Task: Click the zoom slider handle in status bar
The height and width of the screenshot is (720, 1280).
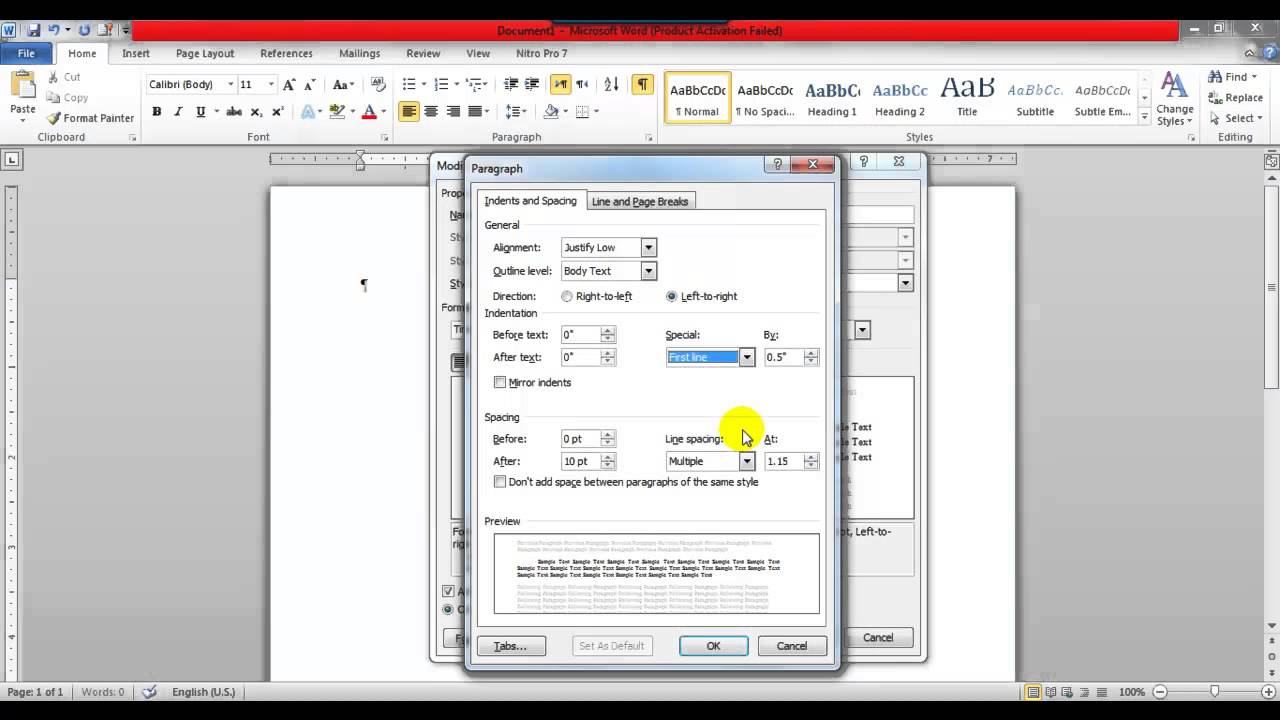Action: 1214,692
